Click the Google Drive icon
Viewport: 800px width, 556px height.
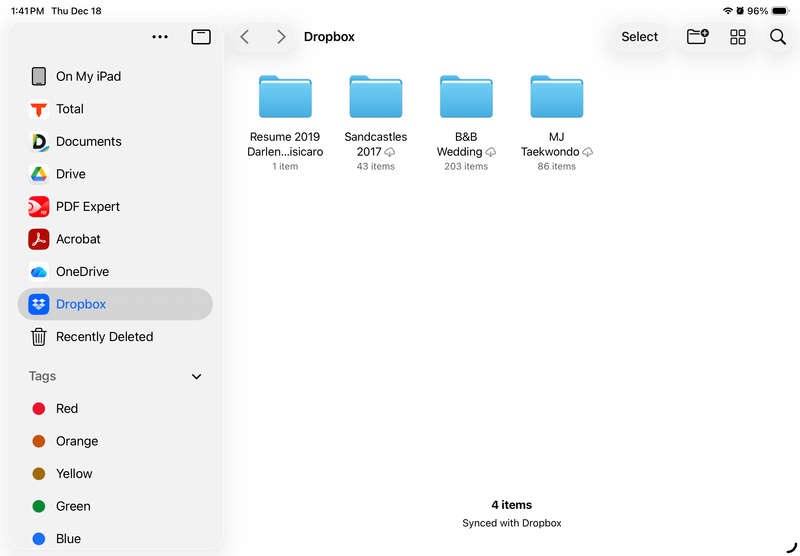pyautogui.click(x=39, y=174)
